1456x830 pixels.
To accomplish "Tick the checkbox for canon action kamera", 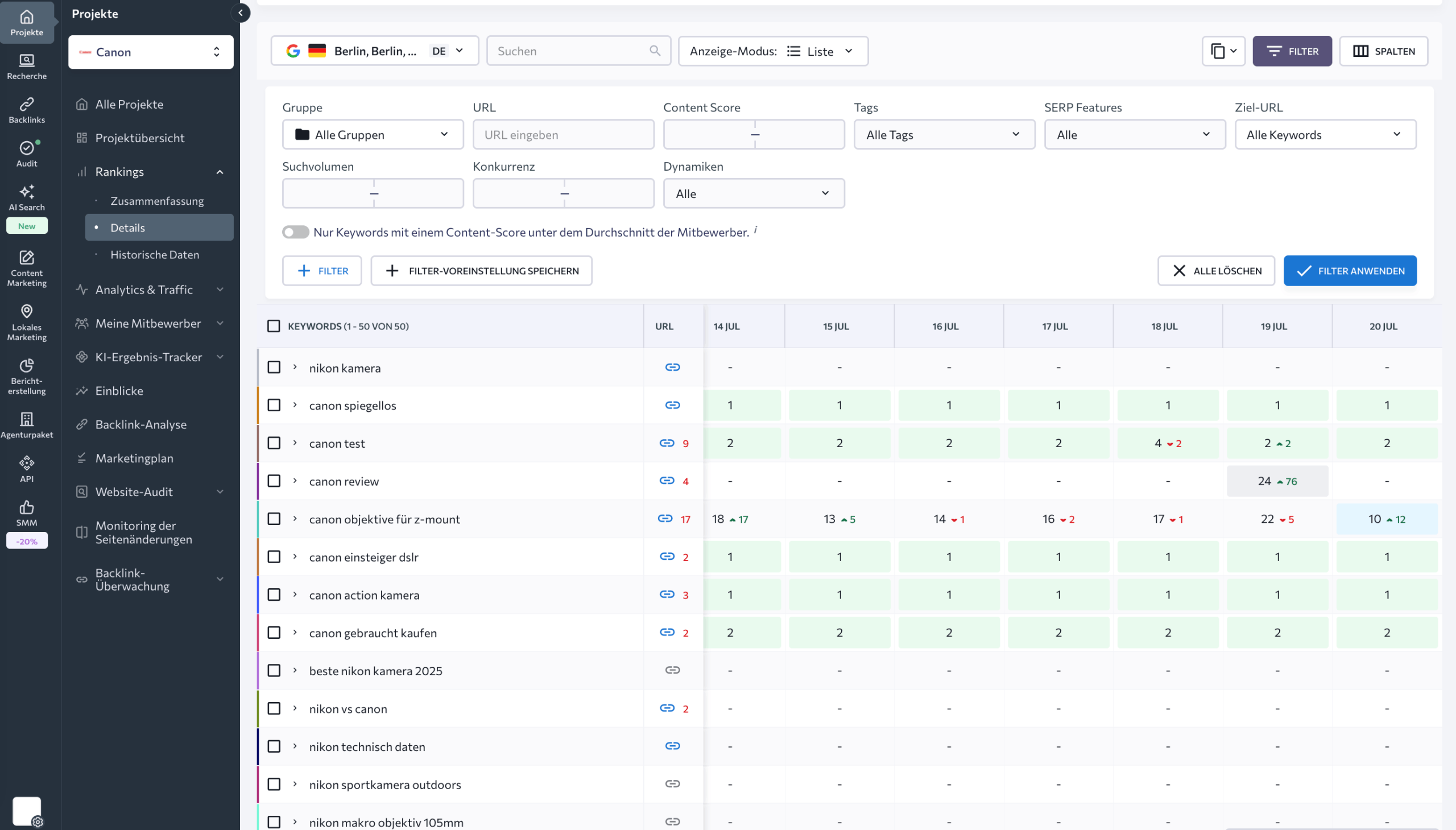I will [x=274, y=594].
